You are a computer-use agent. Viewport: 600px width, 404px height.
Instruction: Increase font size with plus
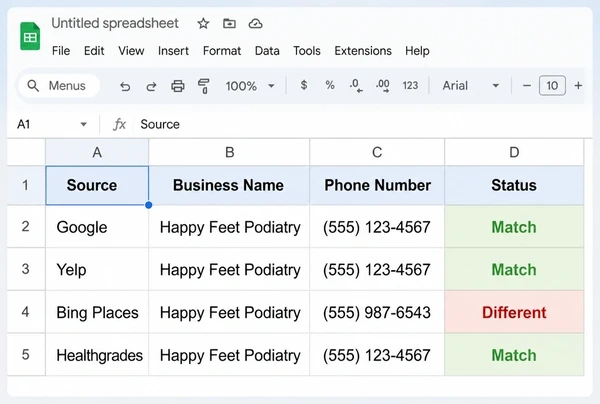coord(578,86)
